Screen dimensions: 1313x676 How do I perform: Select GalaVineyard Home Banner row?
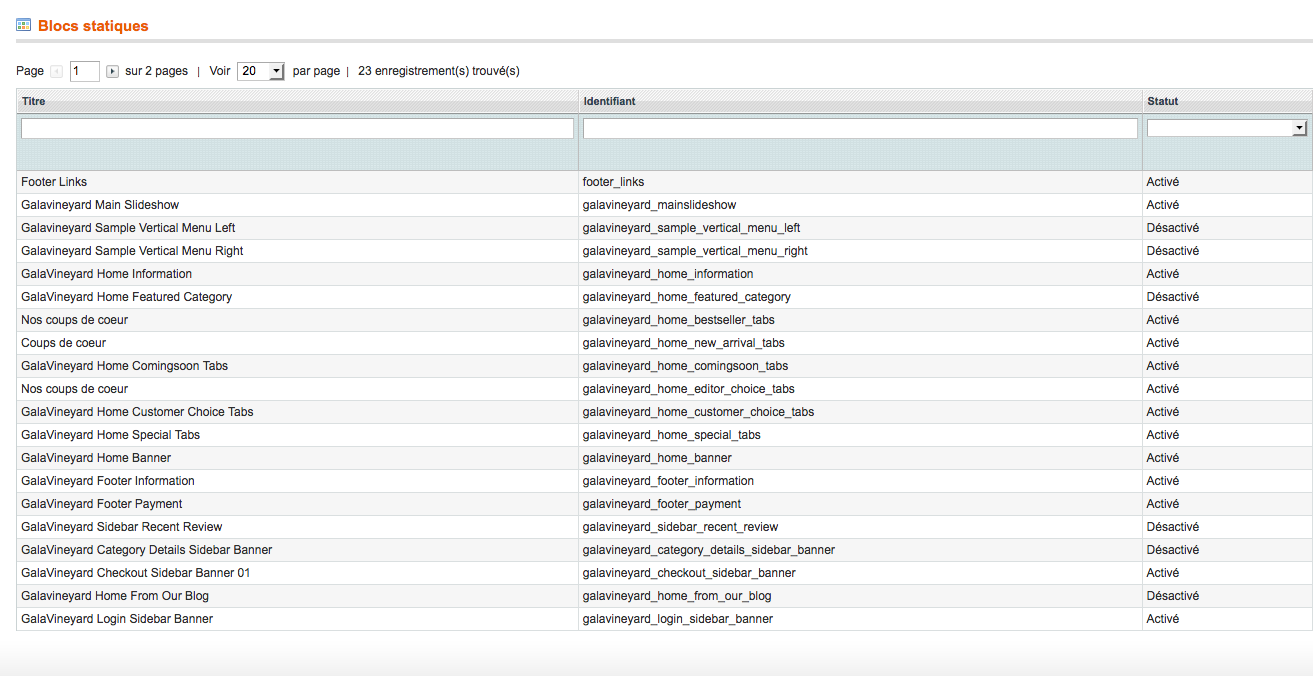96,458
